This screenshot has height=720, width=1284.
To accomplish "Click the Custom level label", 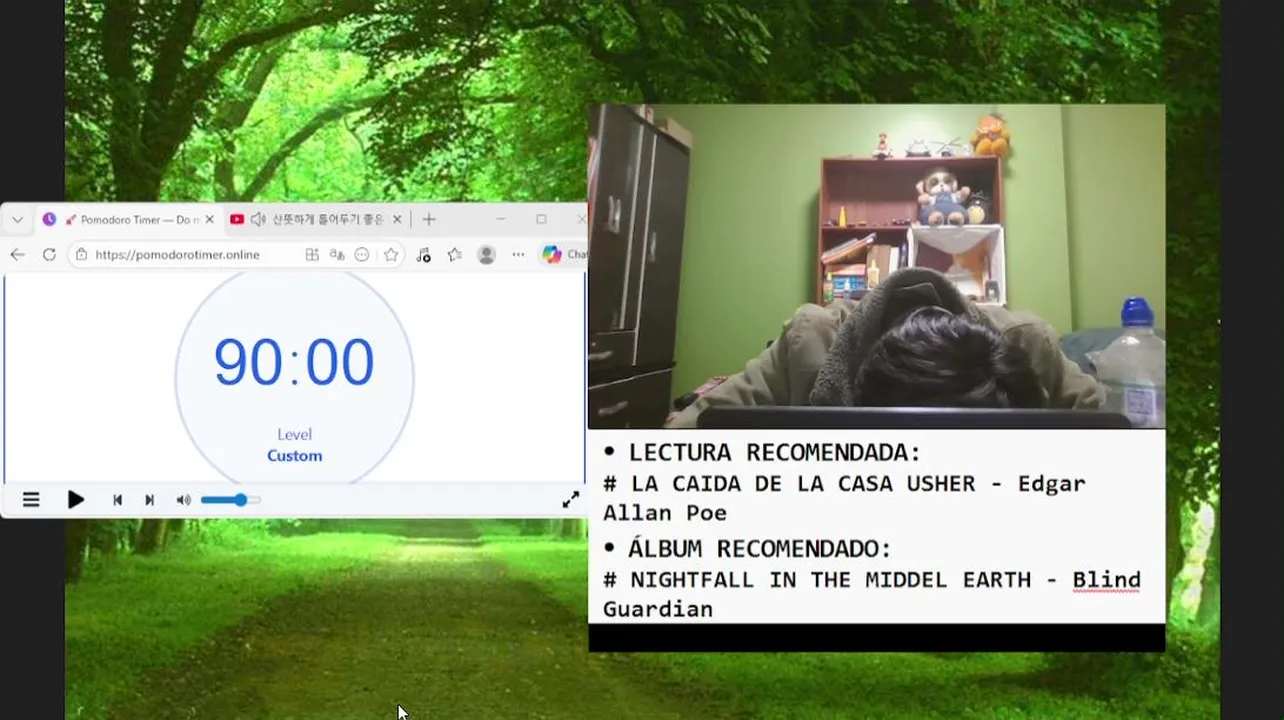I will coord(294,456).
